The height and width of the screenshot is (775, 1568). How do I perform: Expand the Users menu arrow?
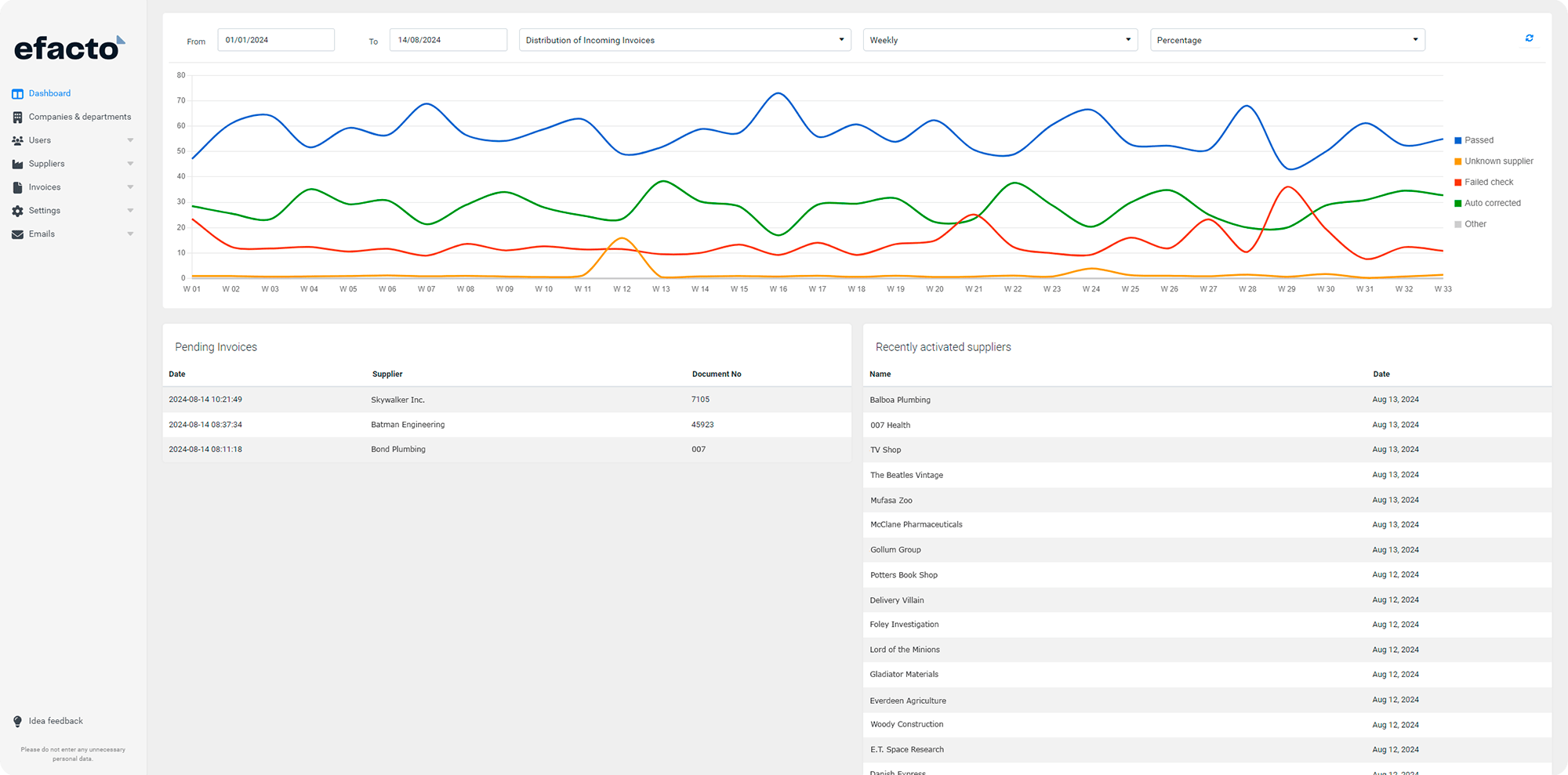click(x=130, y=141)
